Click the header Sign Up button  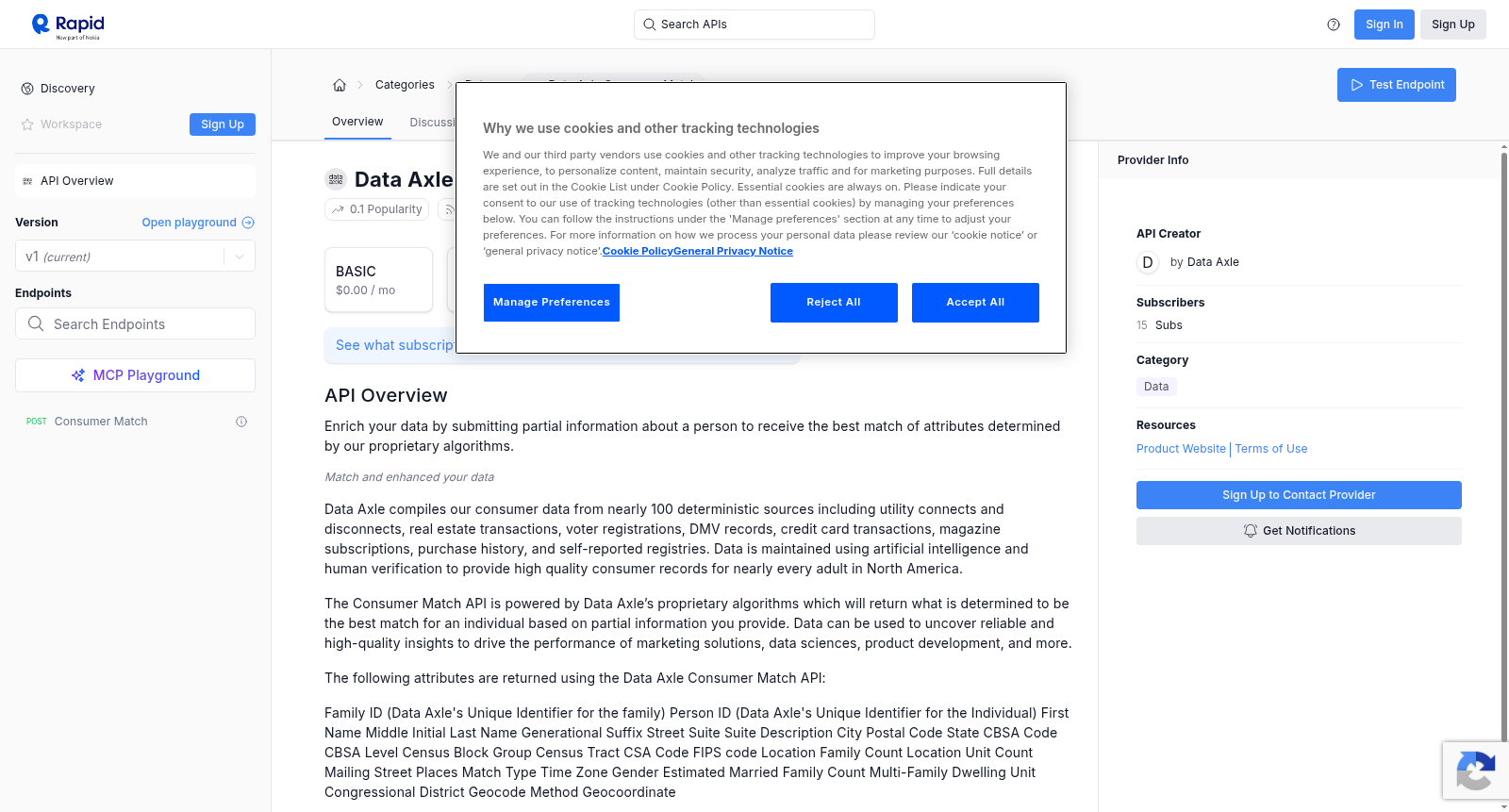(x=1452, y=25)
